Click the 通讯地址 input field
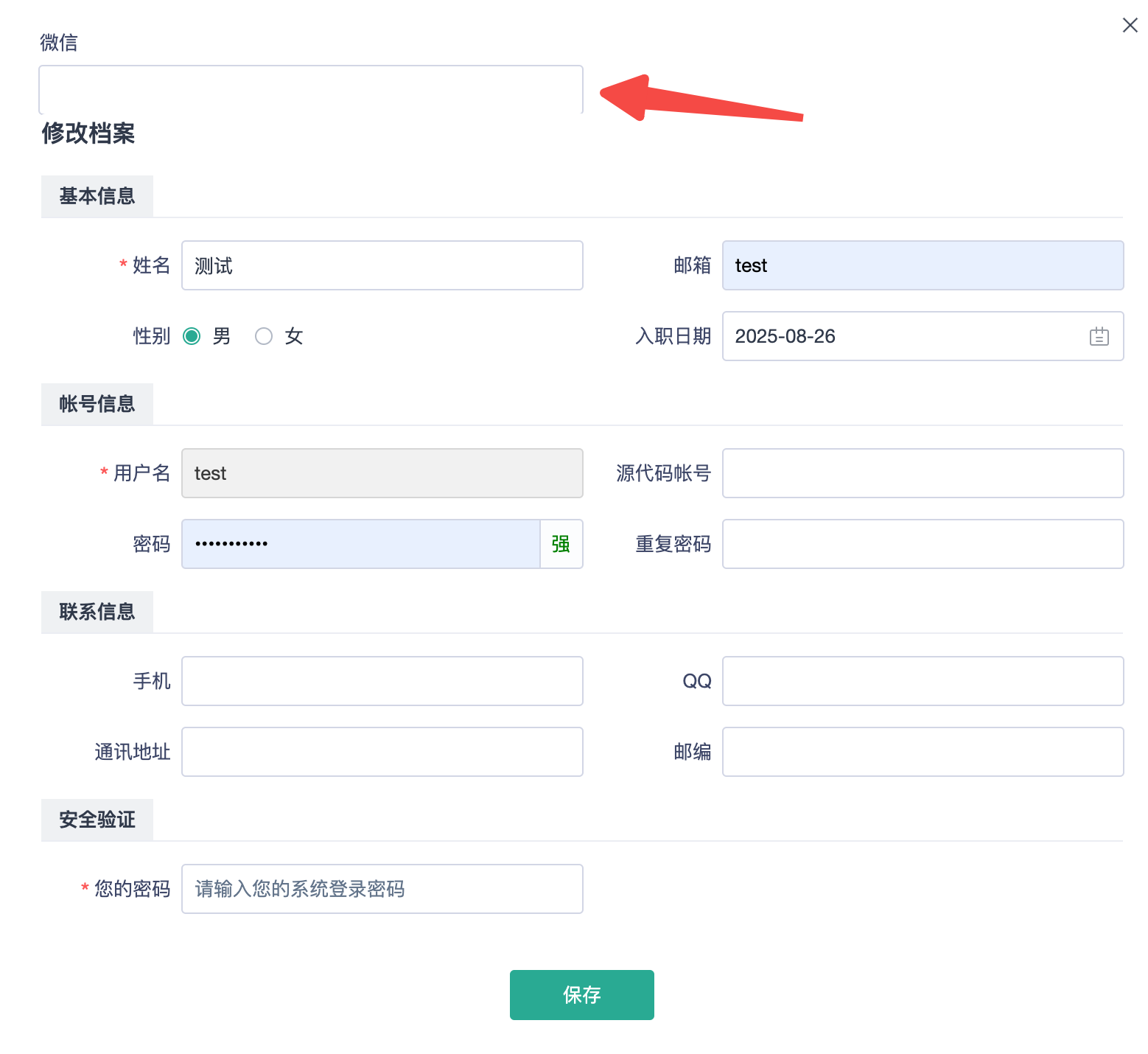 (x=382, y=752)
